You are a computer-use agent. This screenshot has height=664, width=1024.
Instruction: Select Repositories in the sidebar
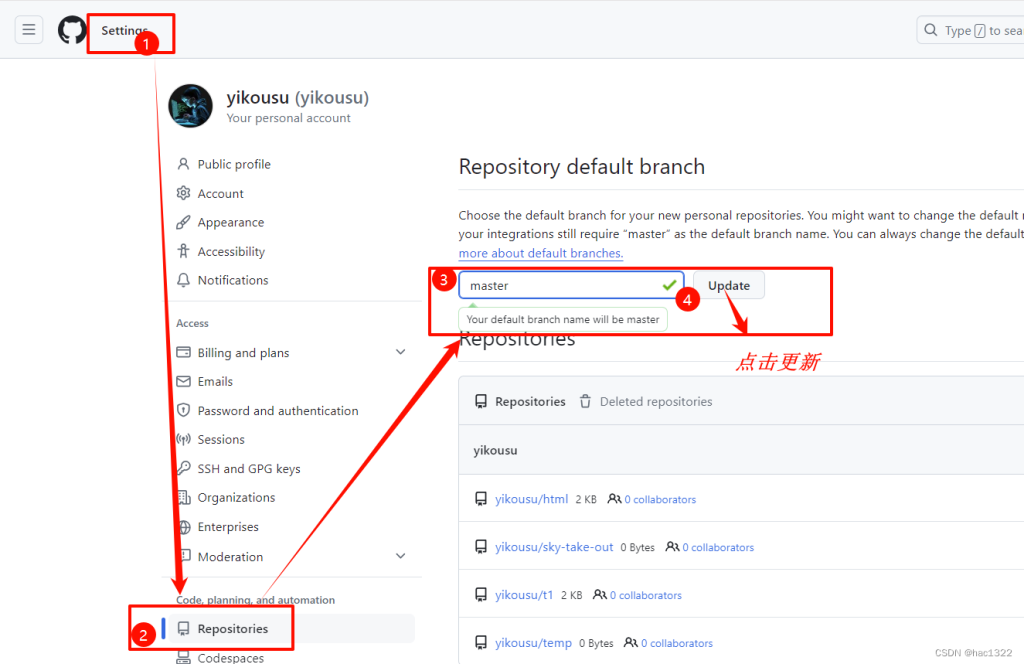click(x=232, y=628)
